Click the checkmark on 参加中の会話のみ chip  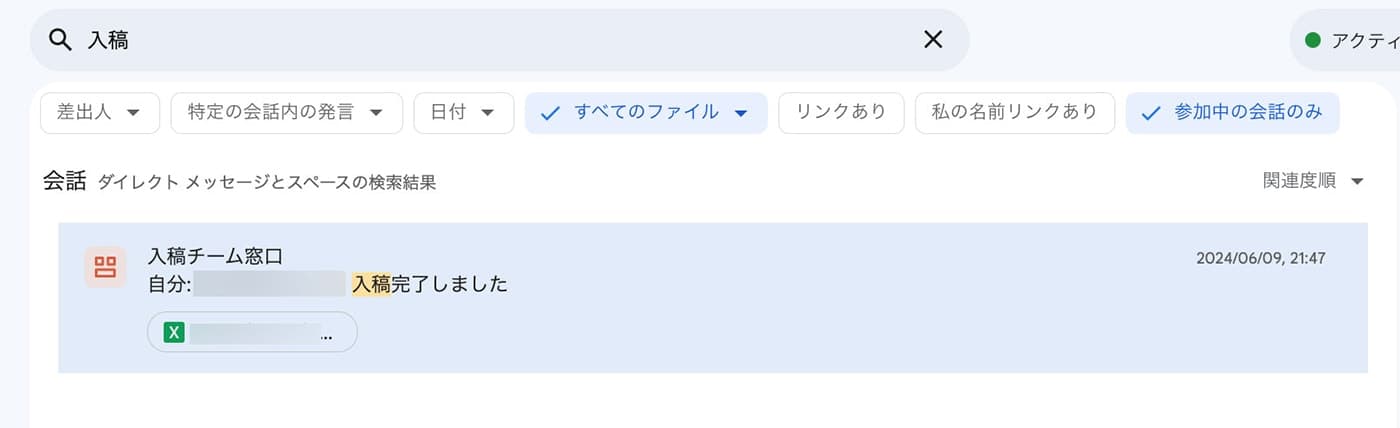[1151, 113]
